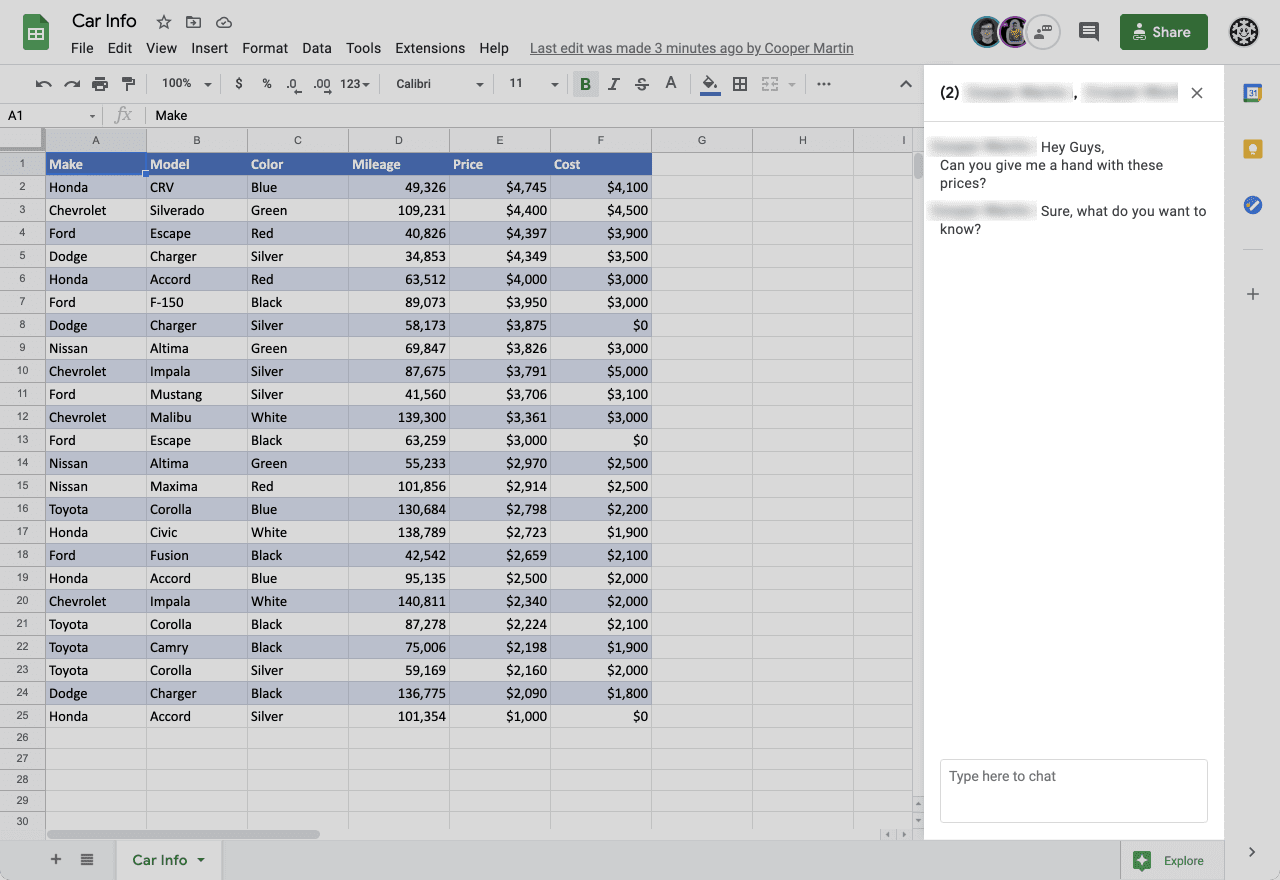The width and height of the screenshot is (1280, 880).
Task: Toggle bold formatting
Action: click(x=585, y=84)
